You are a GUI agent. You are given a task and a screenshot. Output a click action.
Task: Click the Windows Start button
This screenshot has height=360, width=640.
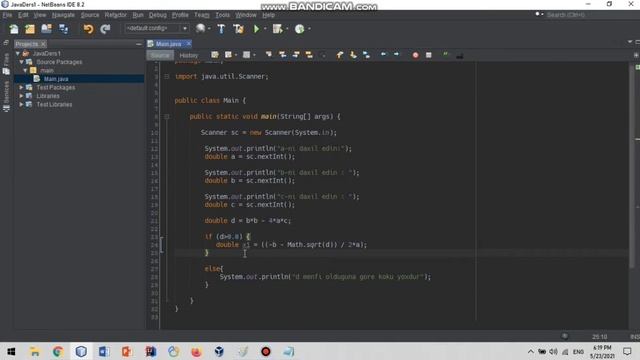pos(11,351)
